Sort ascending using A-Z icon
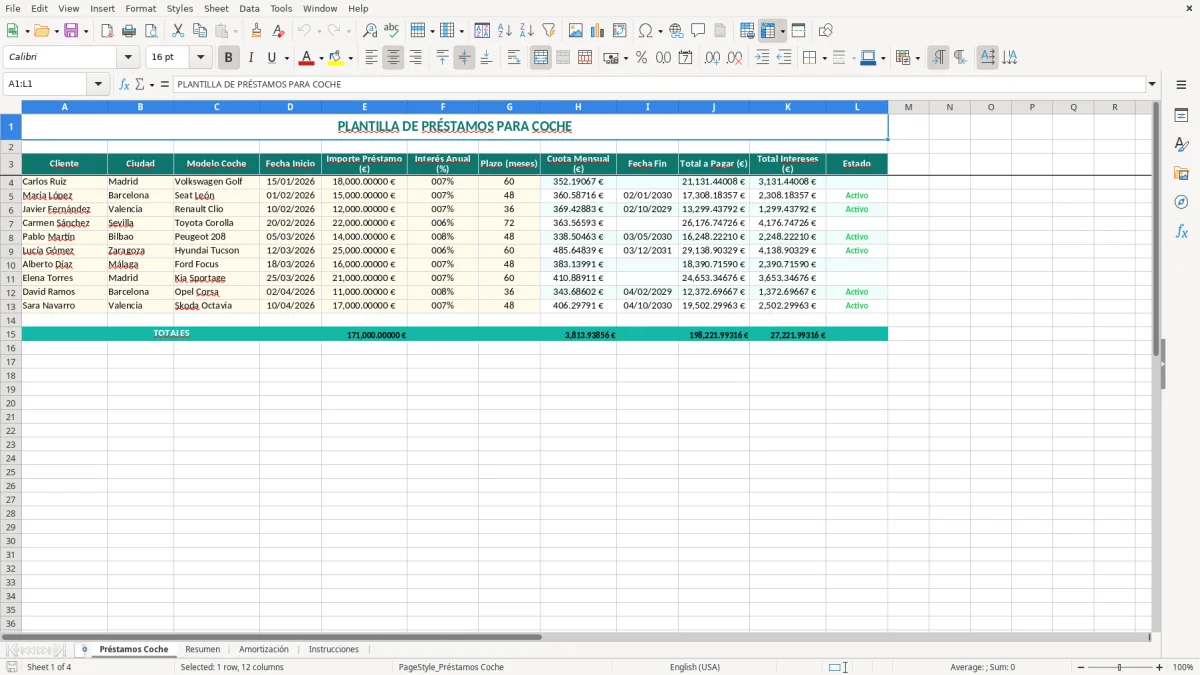The image size is (1200, 675). point(505,31)
